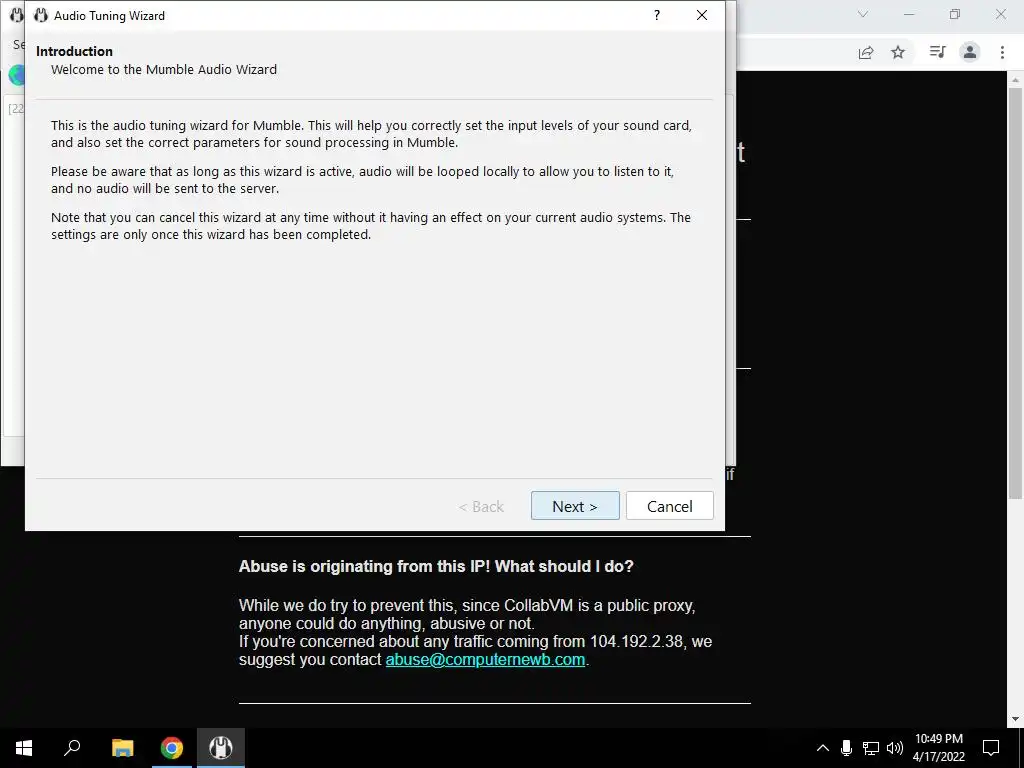Image resolution: width=1024 pixels, height=768 pixels.
Task: Expand the Chrome tab search chevron
Action: pyautogui.click(x=863, y=14)
